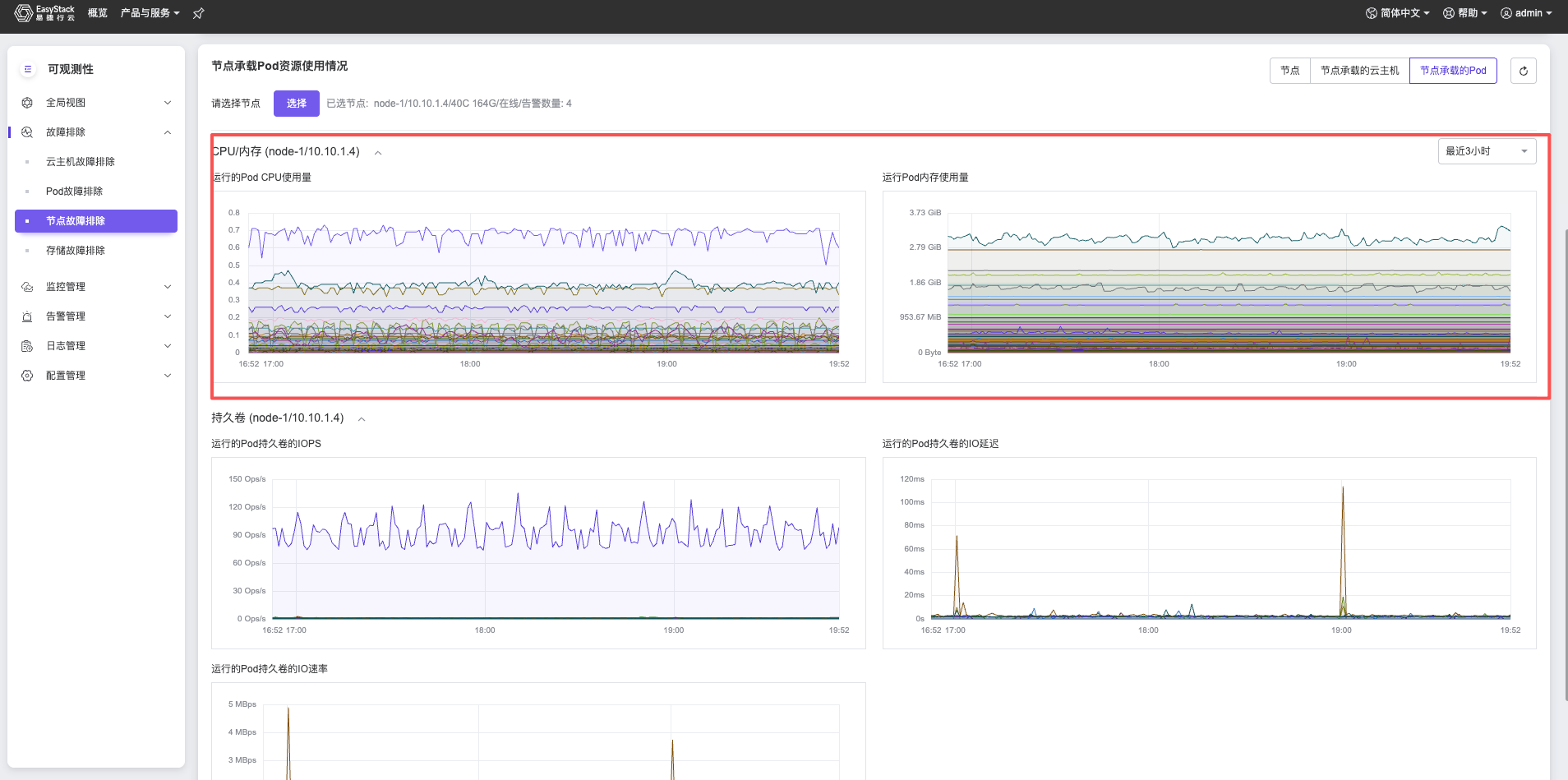Click the 告警管理 bell icon
The width and height of the screenshot is (1568, 780).
point(27,316)
